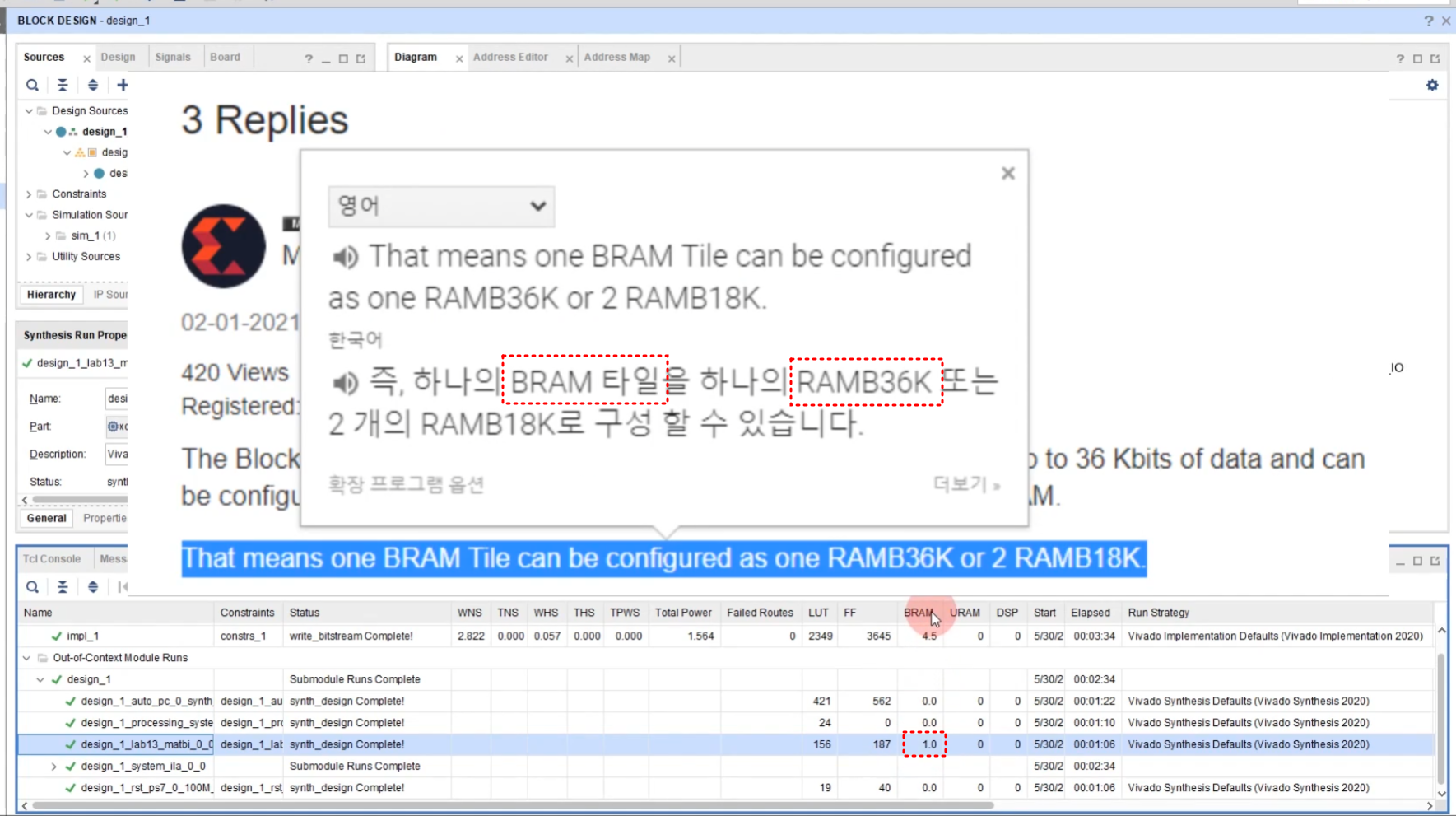Expand all rows in Design Runs toolbar
Image resolution: width=1456 pixels, height=816 pixels.
tap(93, 586)
